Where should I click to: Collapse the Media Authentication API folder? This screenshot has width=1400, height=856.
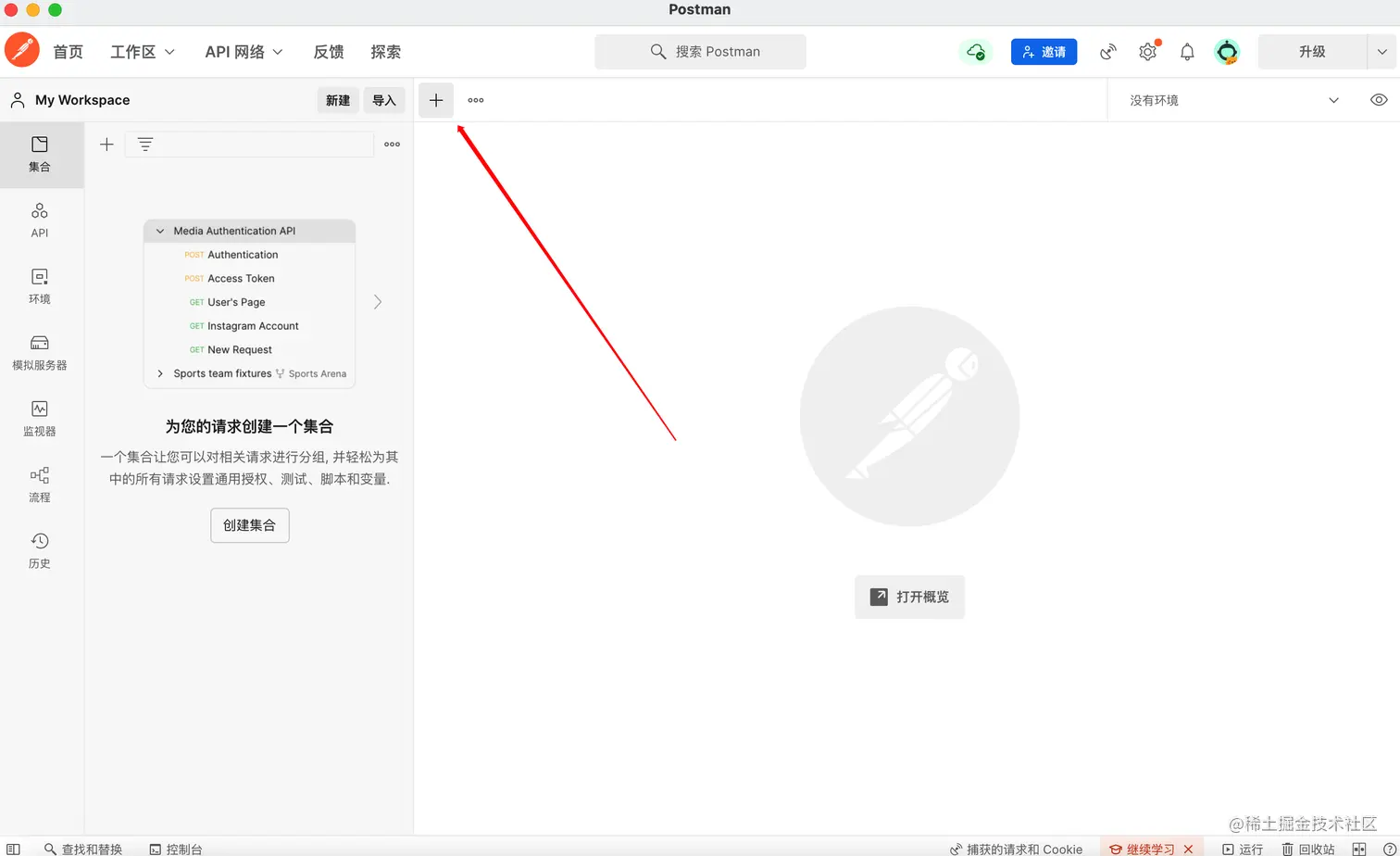click(160, 231)
